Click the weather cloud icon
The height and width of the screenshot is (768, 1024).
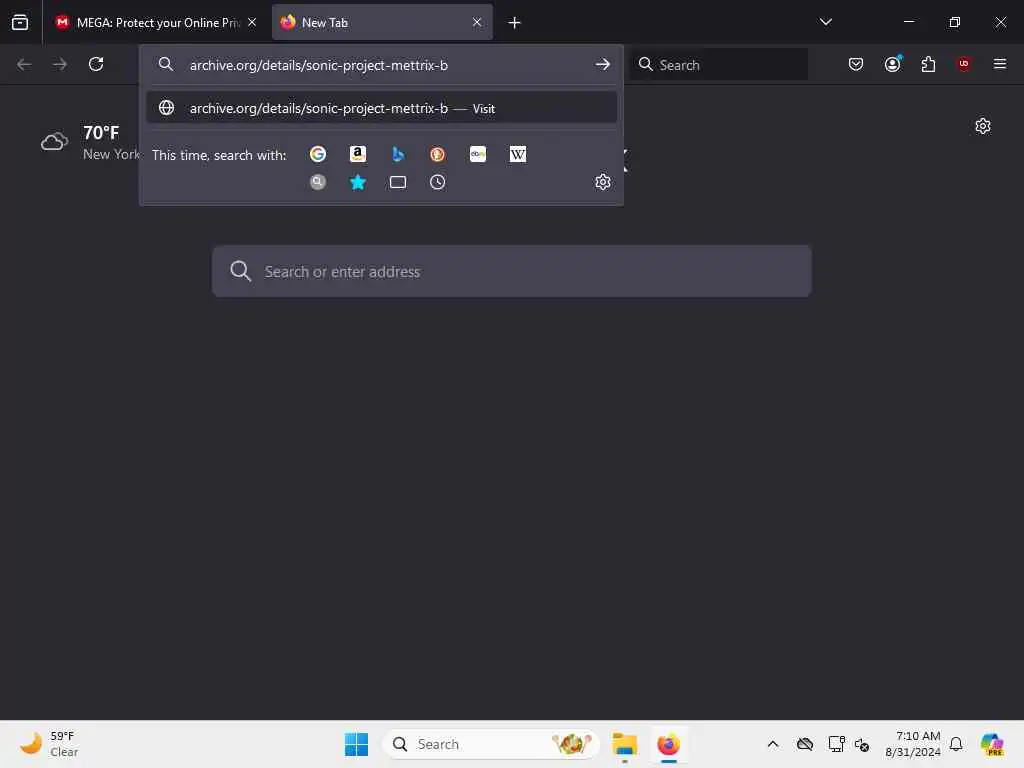pos(54,142)
